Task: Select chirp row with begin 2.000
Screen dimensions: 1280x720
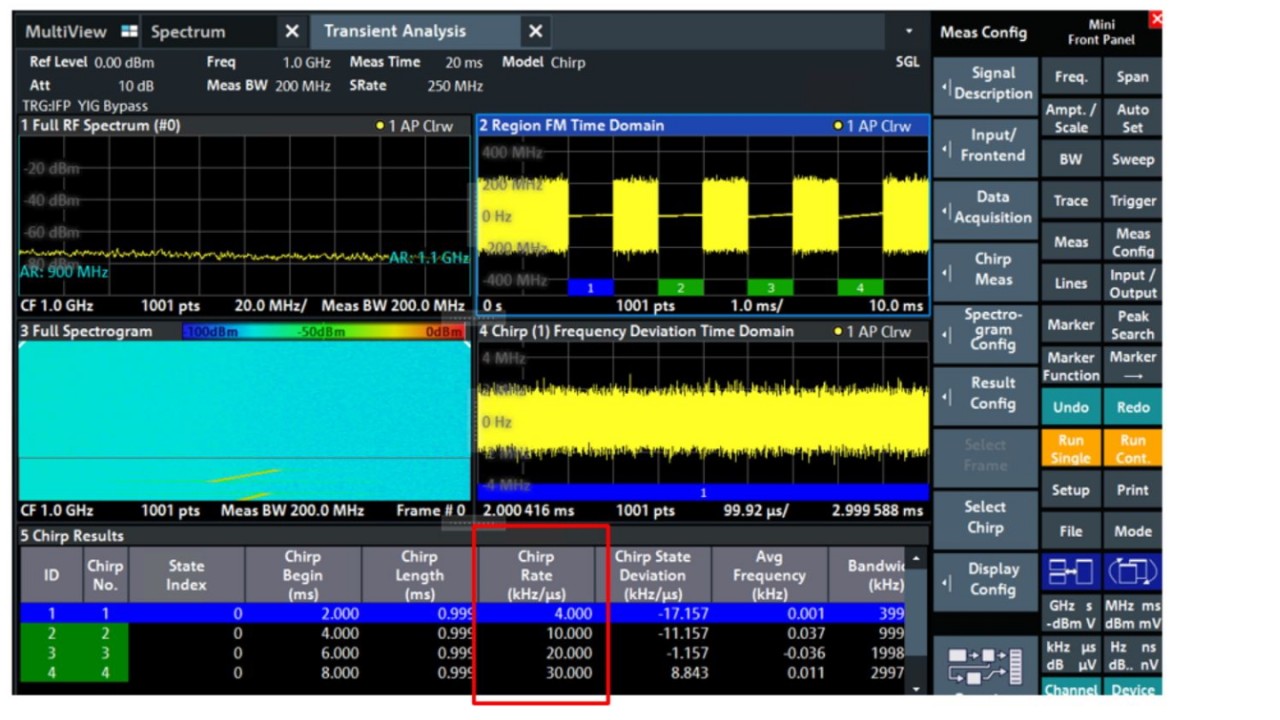Action: 462,614
